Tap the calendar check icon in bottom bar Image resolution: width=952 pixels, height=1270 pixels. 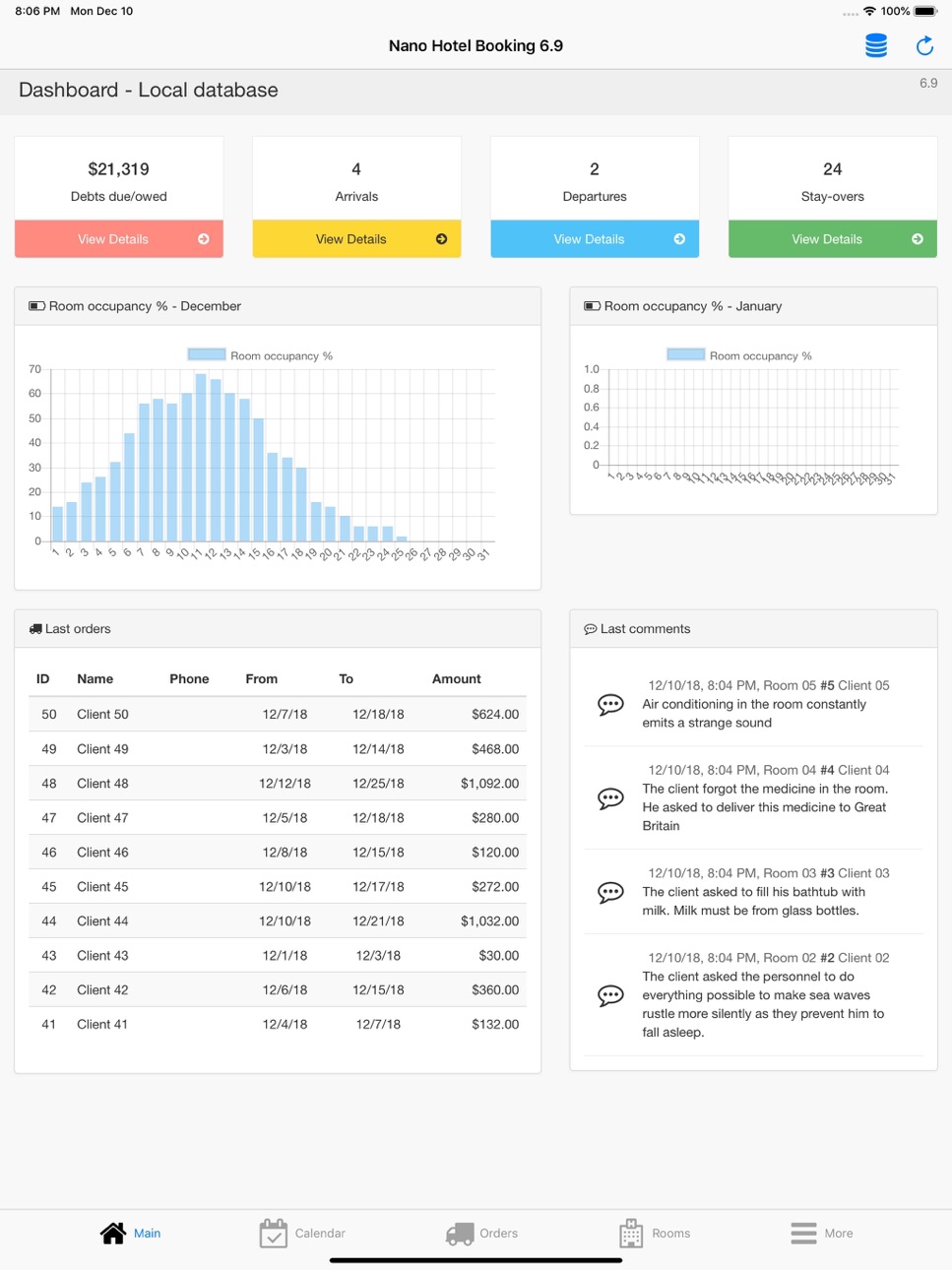point(273,1233)
